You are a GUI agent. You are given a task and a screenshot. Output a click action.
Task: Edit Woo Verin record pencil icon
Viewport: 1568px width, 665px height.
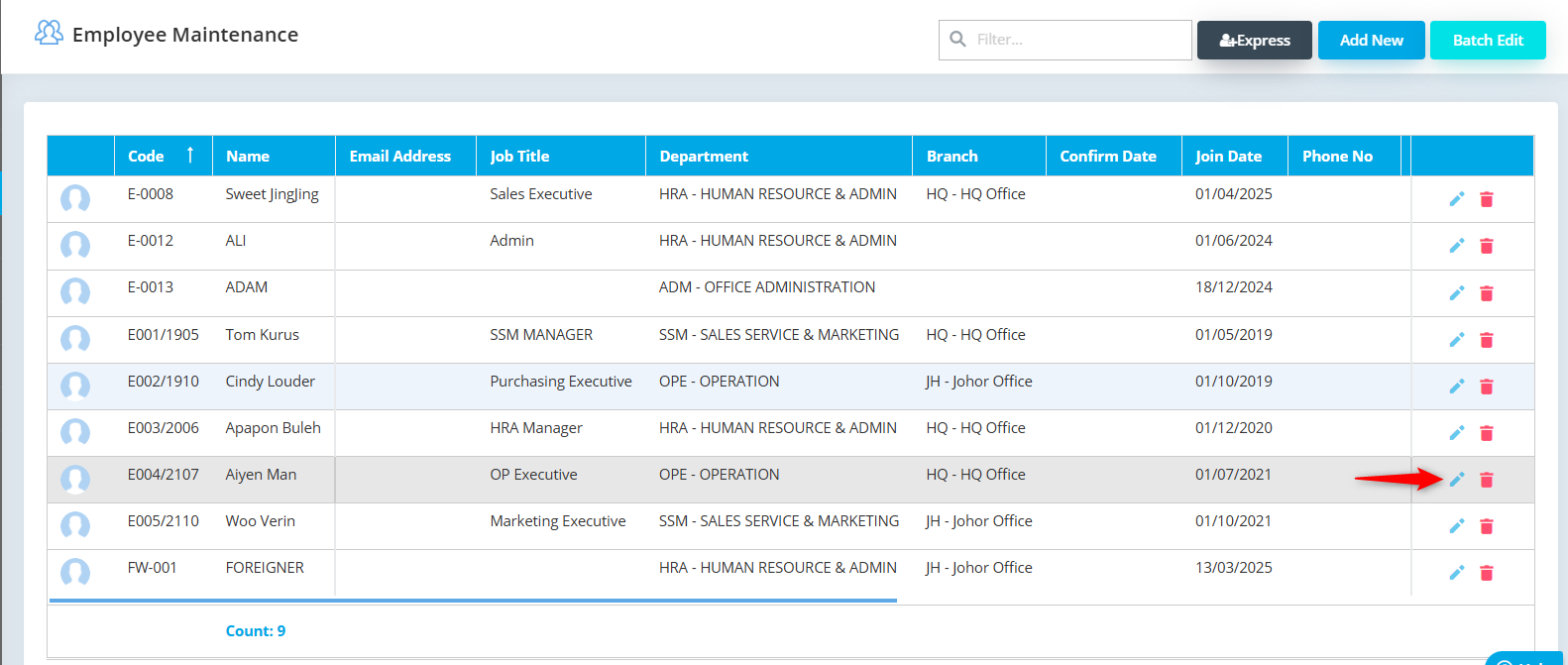[1456, 526]
